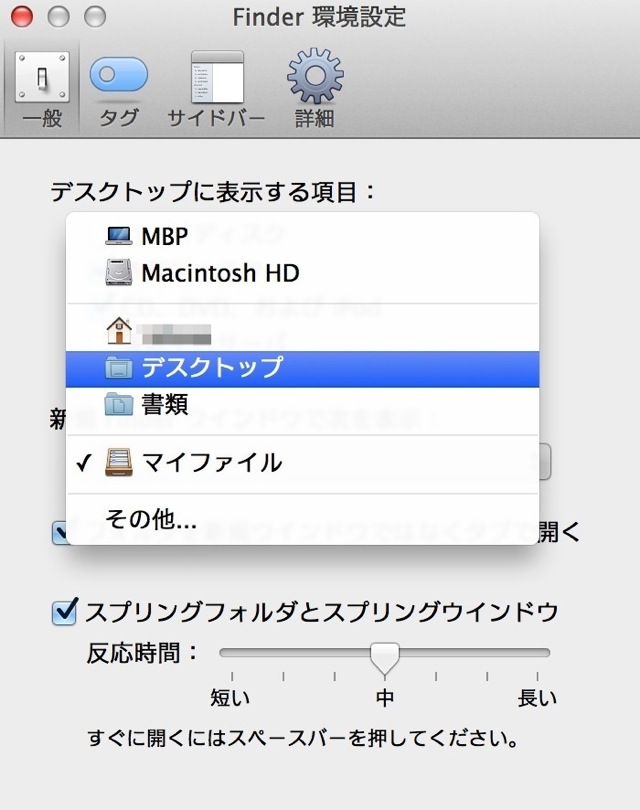Select デスクトップ in the popup menu

click(302, 368)
